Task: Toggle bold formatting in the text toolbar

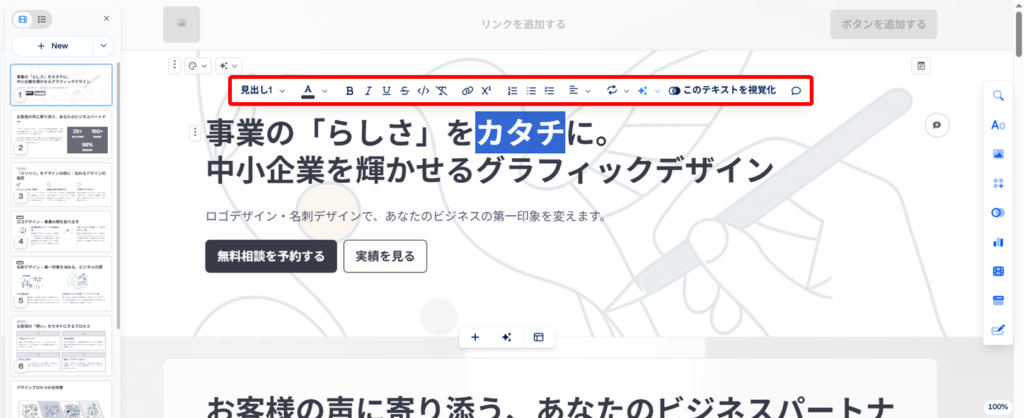Action: pyautogui.click(x=350, y=91)
